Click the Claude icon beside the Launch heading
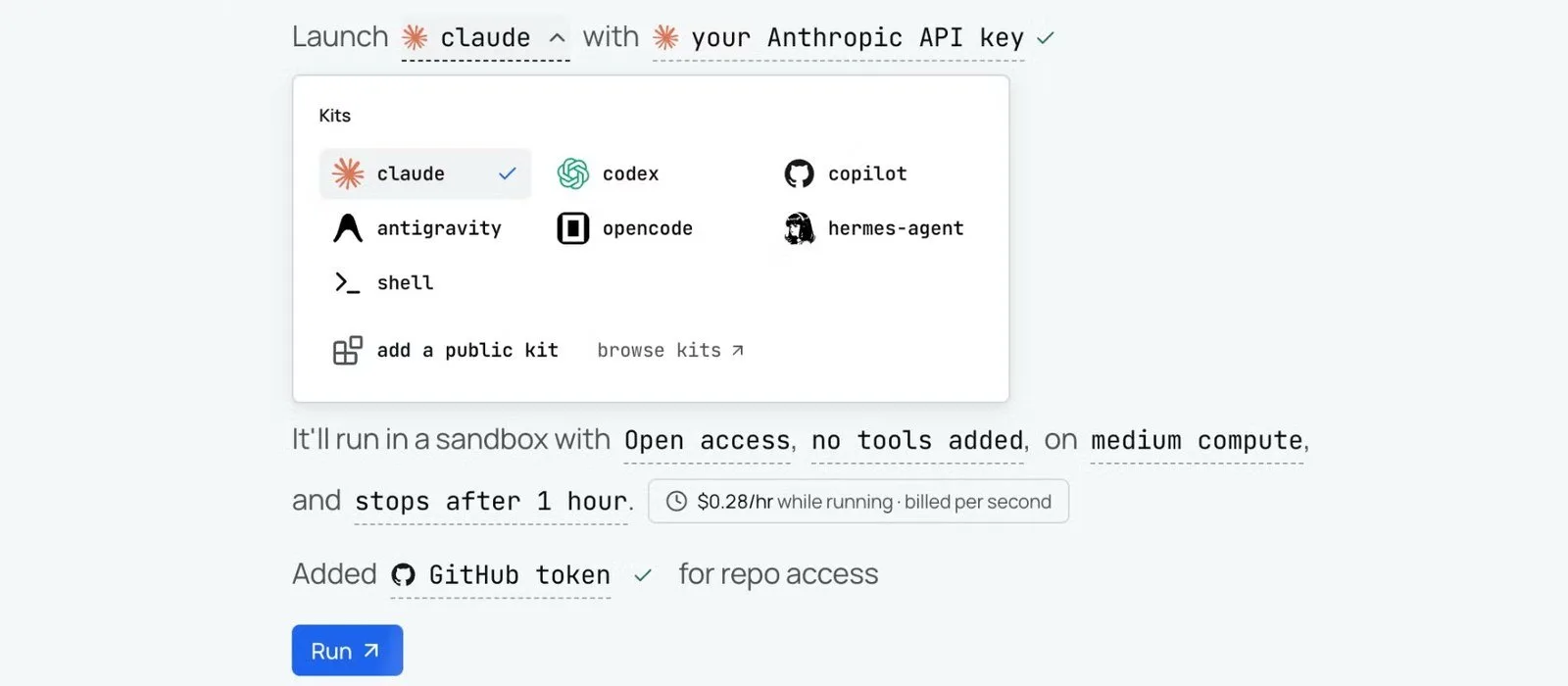Viewport: 1568px width, 686px height. tap(416, 37)
